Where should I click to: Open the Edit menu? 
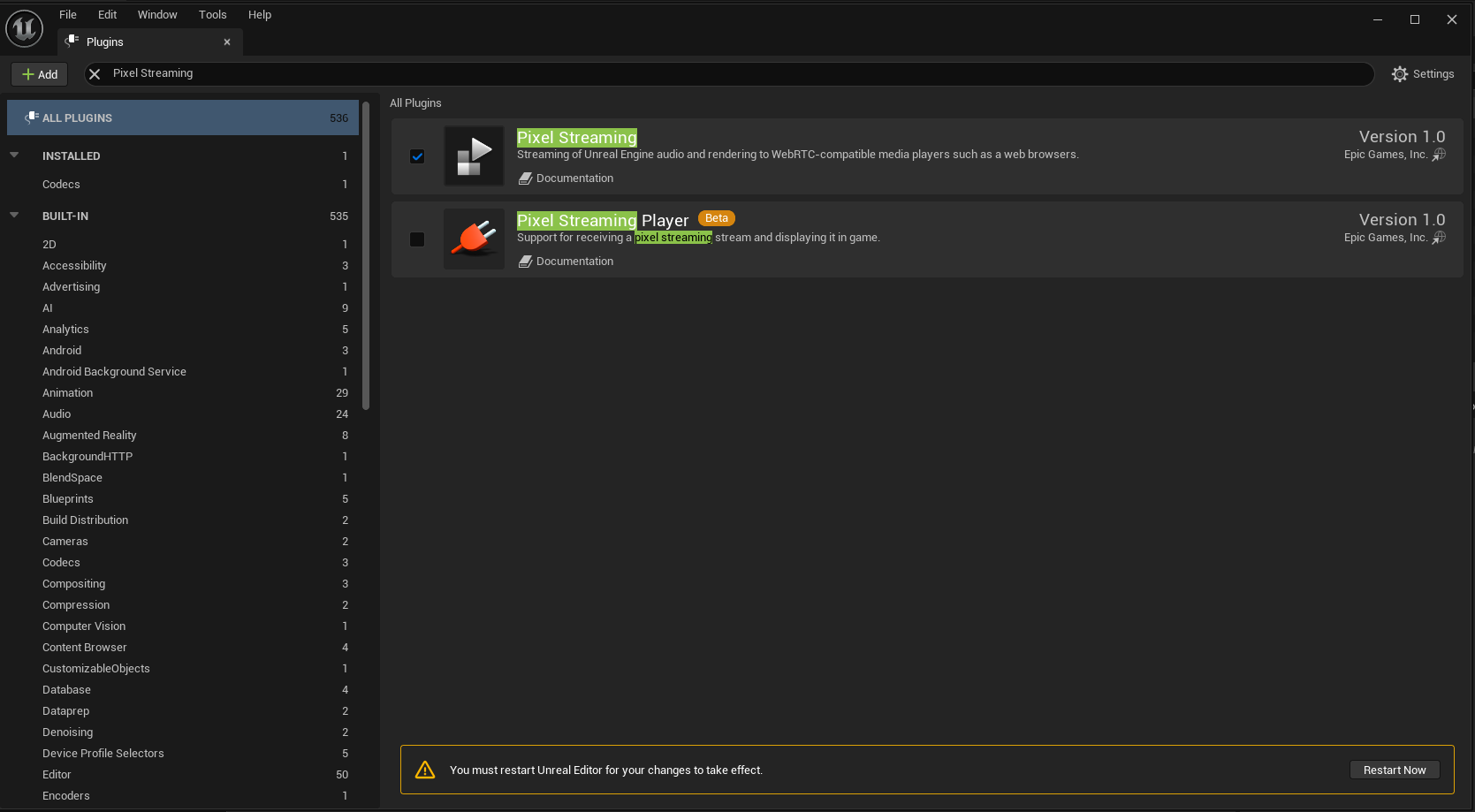(108, 15)
